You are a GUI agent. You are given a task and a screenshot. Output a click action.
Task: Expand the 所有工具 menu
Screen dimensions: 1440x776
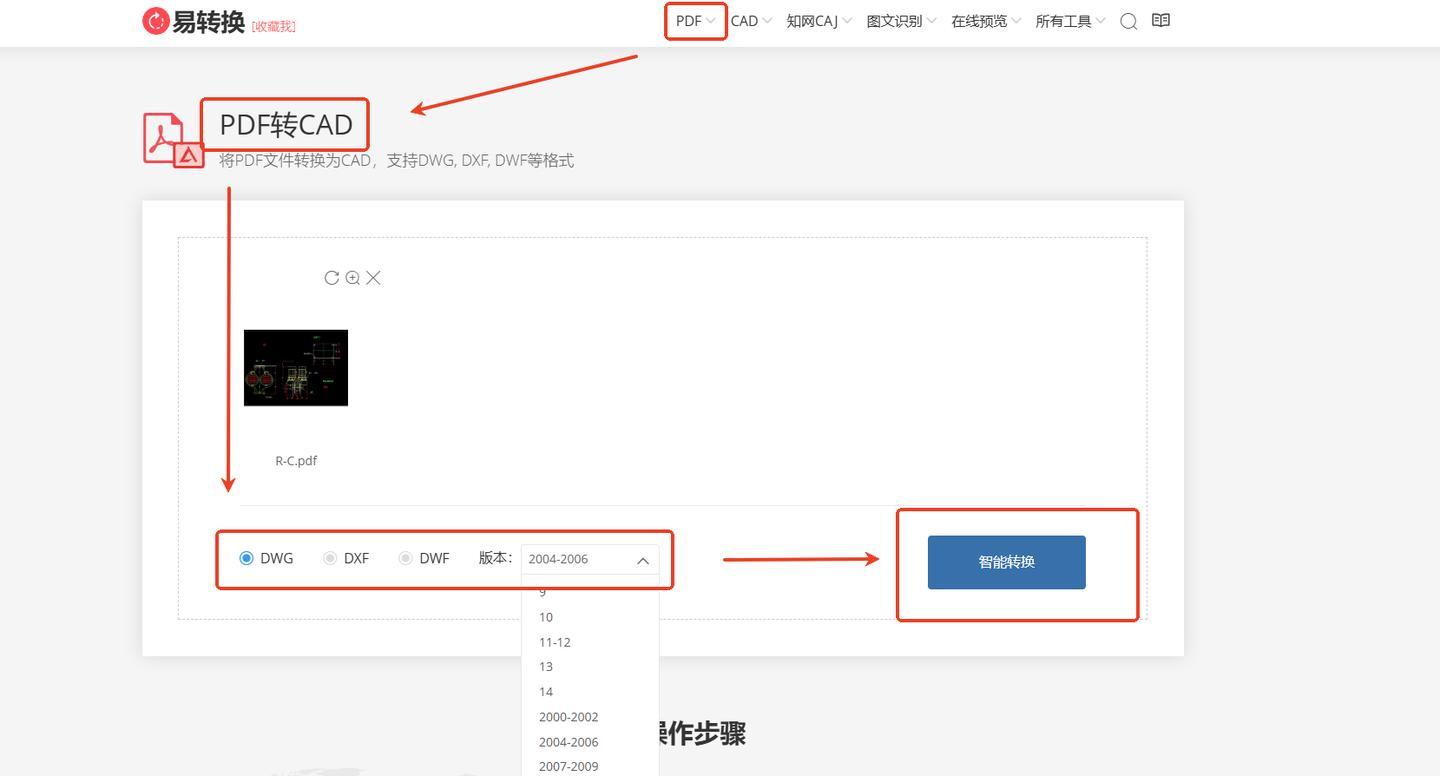[x=1069, y=21]
